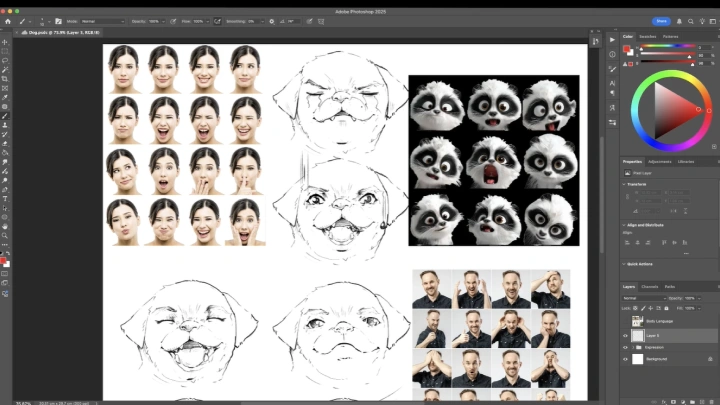Open the brush Mode dropdown
720x405 pixels.
pos(103,21)
